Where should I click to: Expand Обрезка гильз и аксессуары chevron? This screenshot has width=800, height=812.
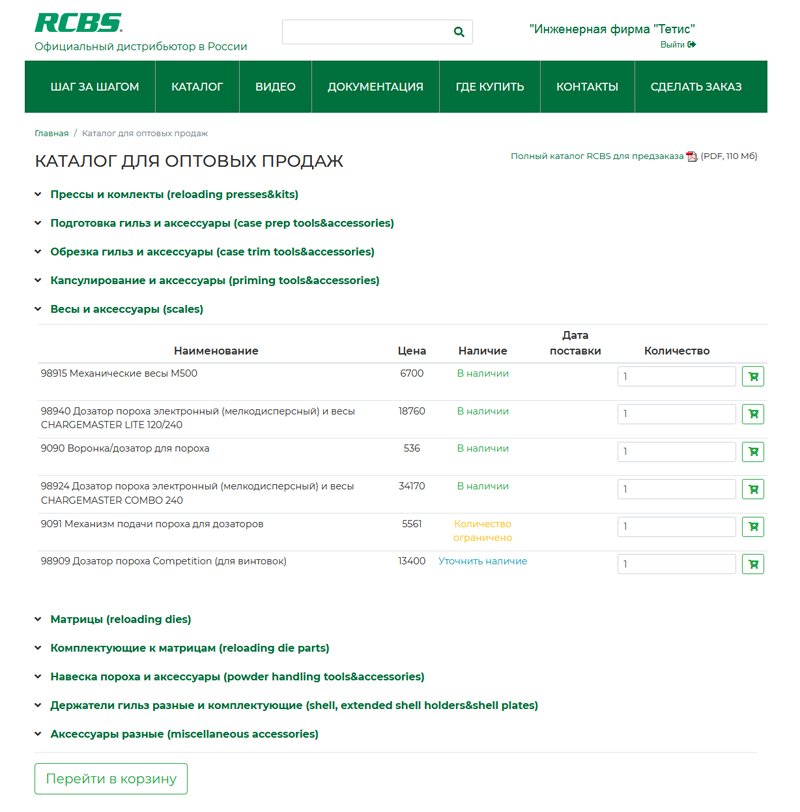pyautogui.click(x=38, y=252)
